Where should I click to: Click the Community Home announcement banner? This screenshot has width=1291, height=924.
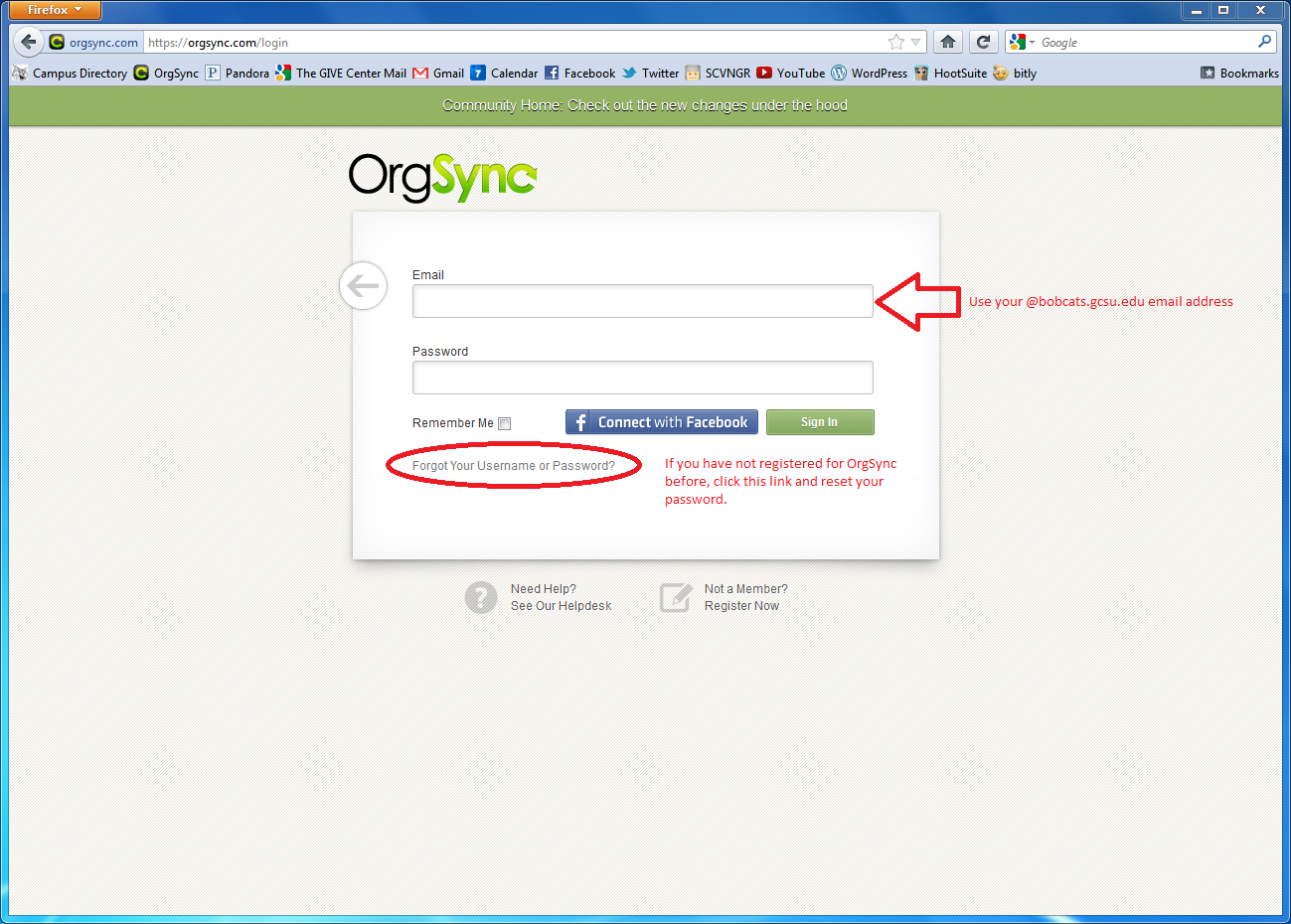(645, 105)
